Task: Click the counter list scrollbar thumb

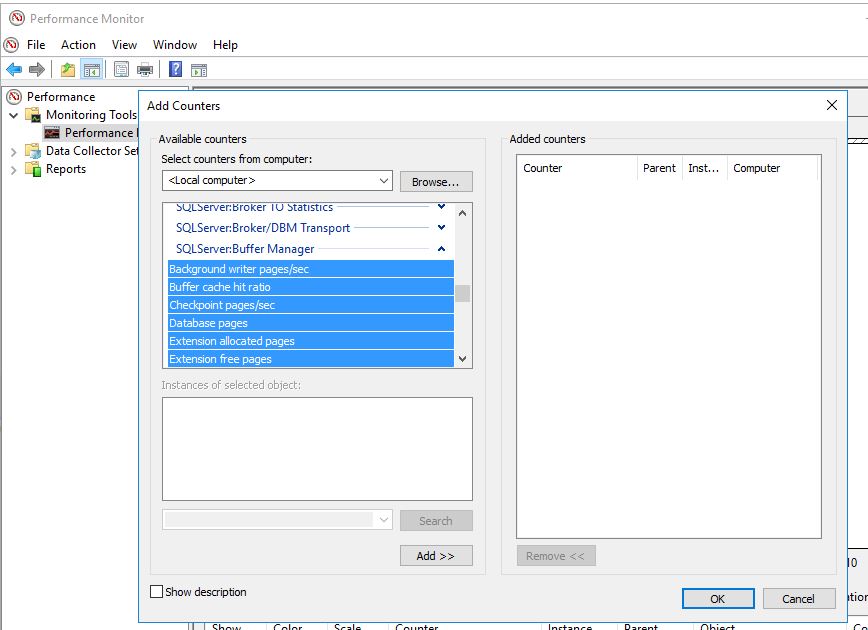Action: point(463,293)
